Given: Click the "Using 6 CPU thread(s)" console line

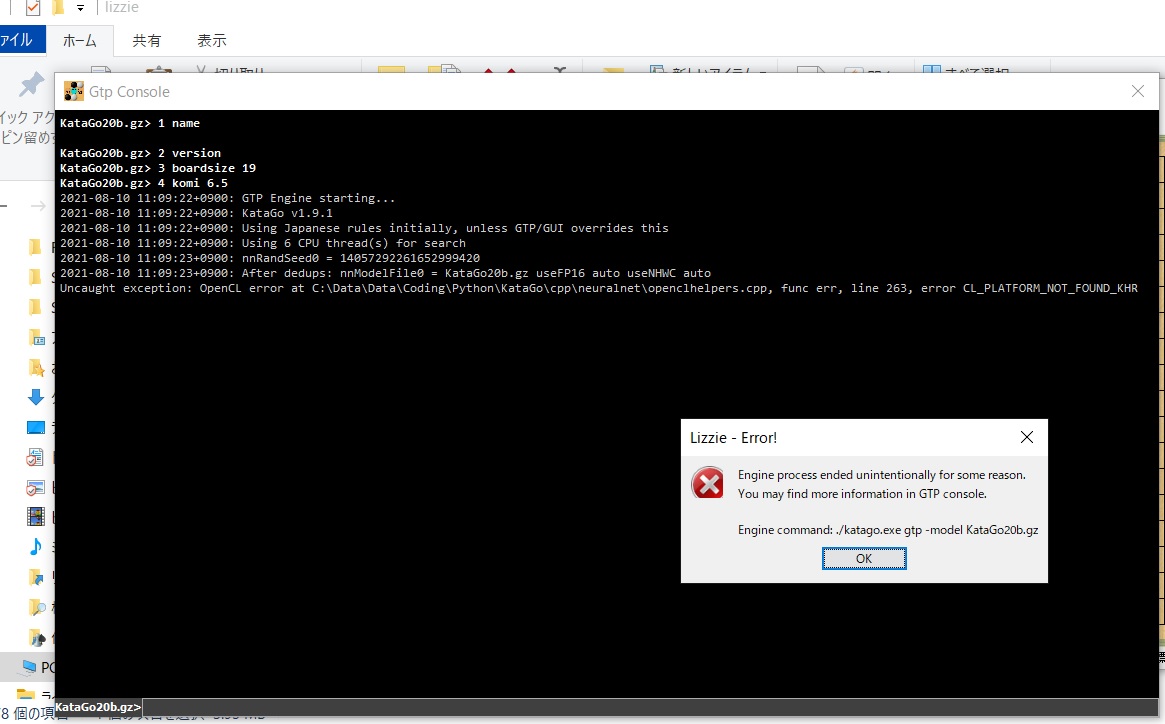Looking at the screenshot, I should [263, 243].
